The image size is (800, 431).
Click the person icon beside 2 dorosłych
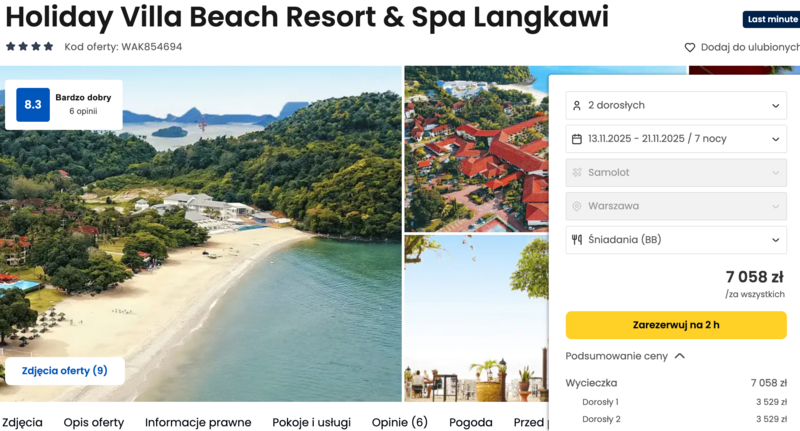pyautogui.click(x=577, y=106)
